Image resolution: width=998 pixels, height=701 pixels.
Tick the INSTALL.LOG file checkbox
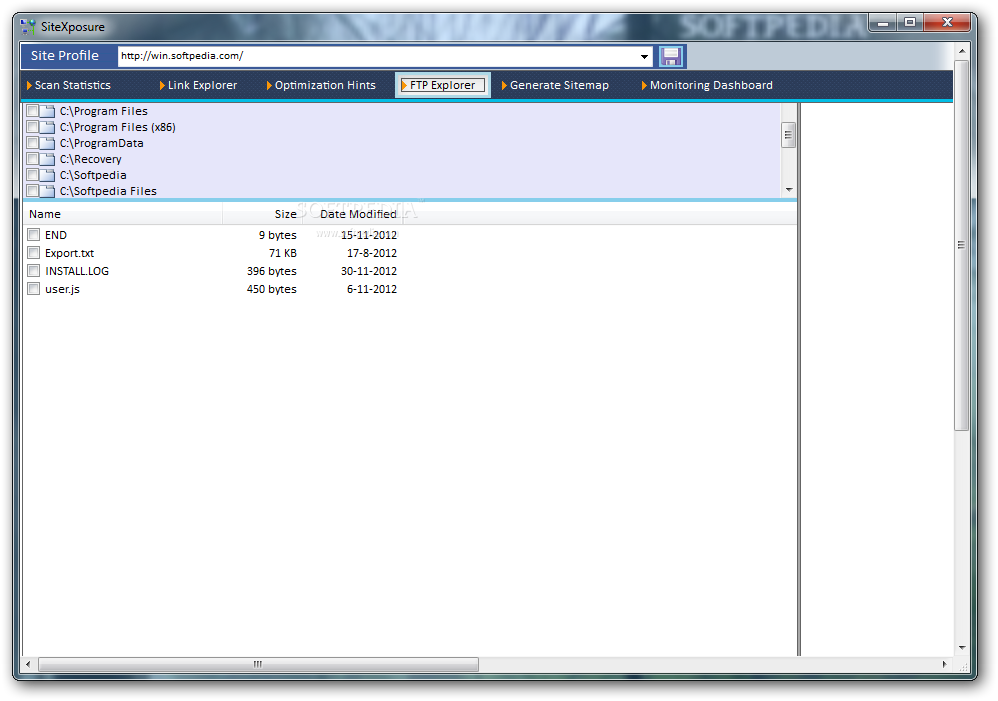click(34, 271)
